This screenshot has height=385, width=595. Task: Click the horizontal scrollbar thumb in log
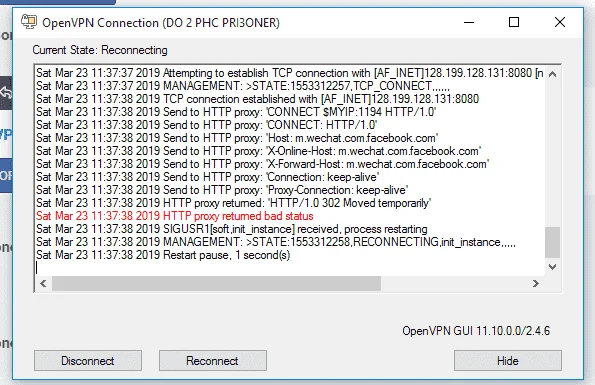pos(216,283)
